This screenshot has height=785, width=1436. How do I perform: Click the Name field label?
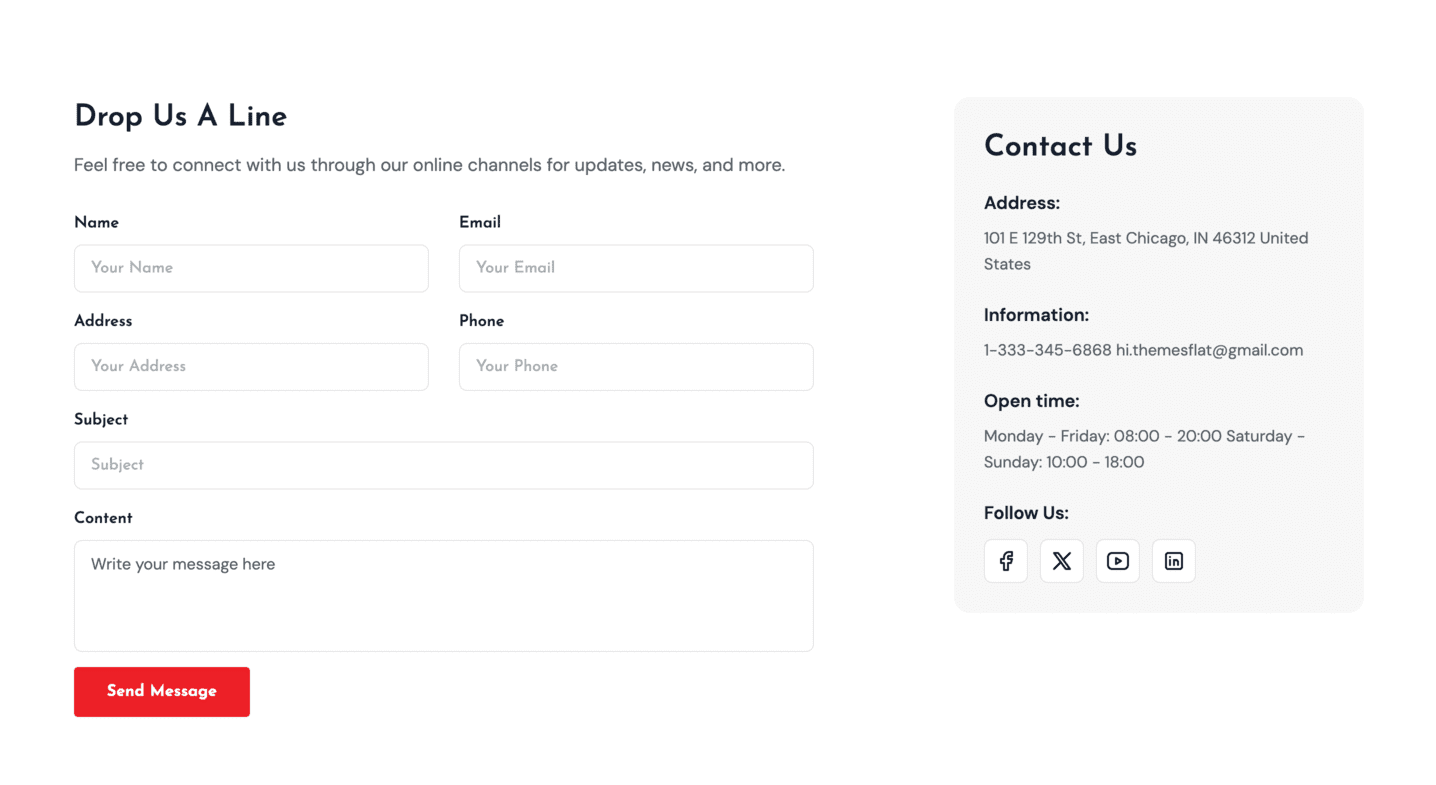[x=96, y=222]
